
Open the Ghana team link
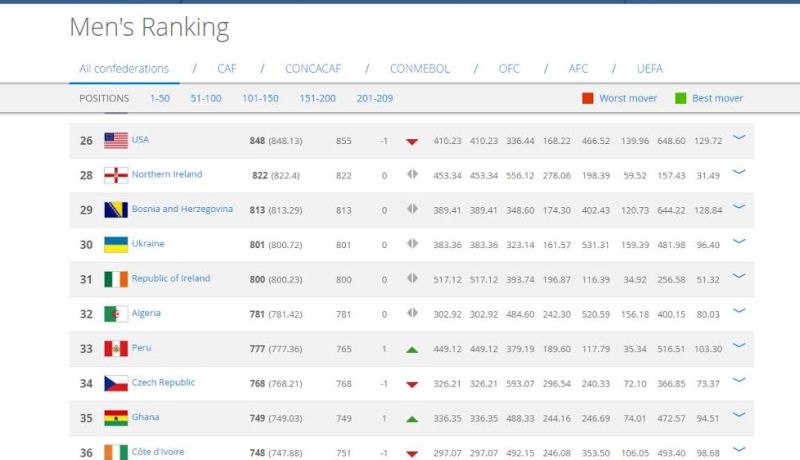coord(145,417)
